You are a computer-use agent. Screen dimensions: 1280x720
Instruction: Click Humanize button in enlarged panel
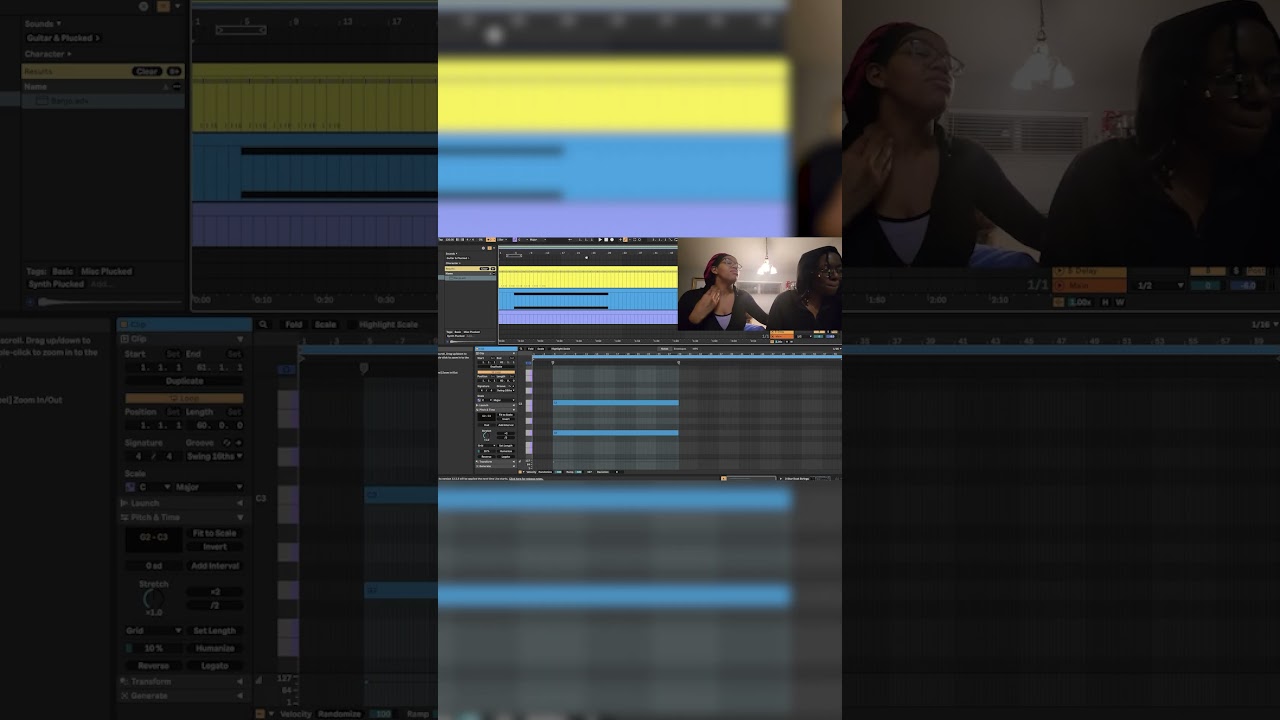coord(215,648)
